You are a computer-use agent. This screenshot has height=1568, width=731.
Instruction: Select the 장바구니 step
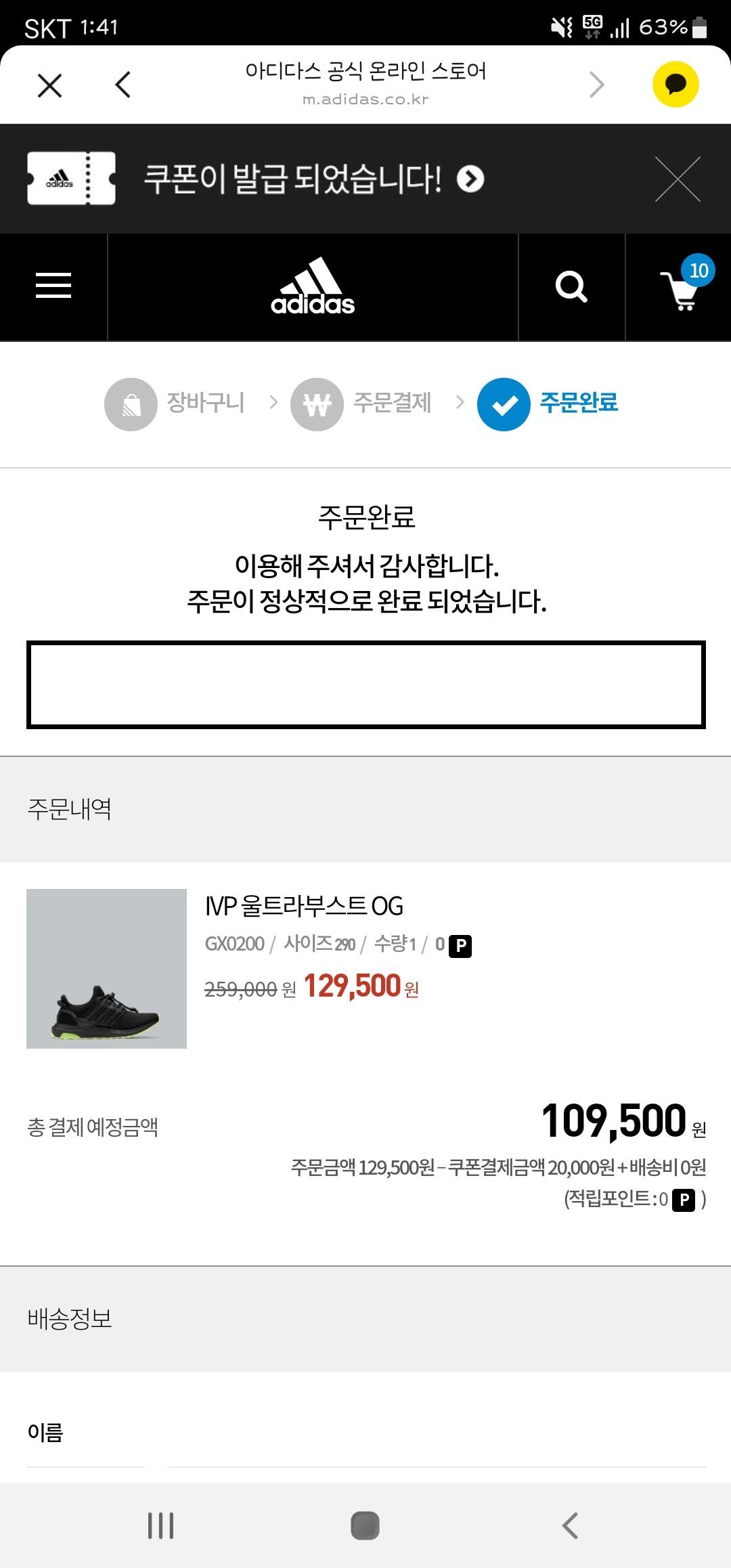[174, 404]
